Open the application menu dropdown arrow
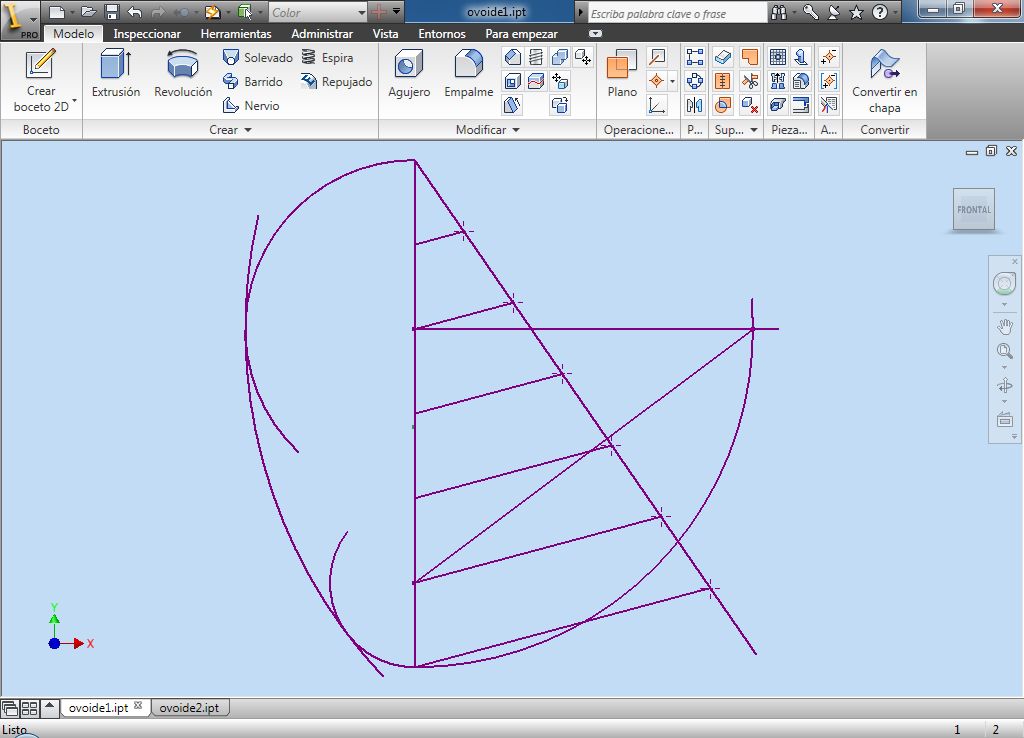This screenshot has height=738, width=1024. click(33, 20)
